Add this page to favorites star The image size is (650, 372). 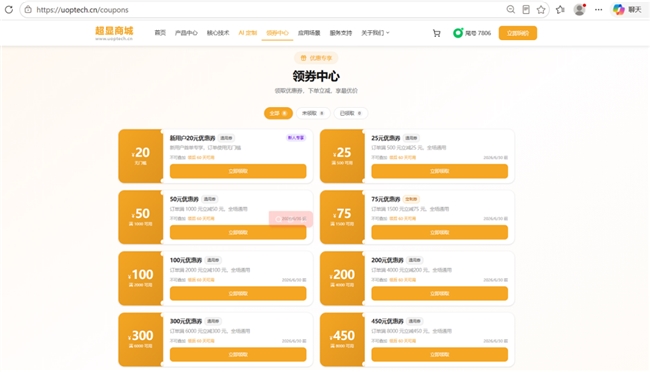pyautogui.click(x=541, y=10)
